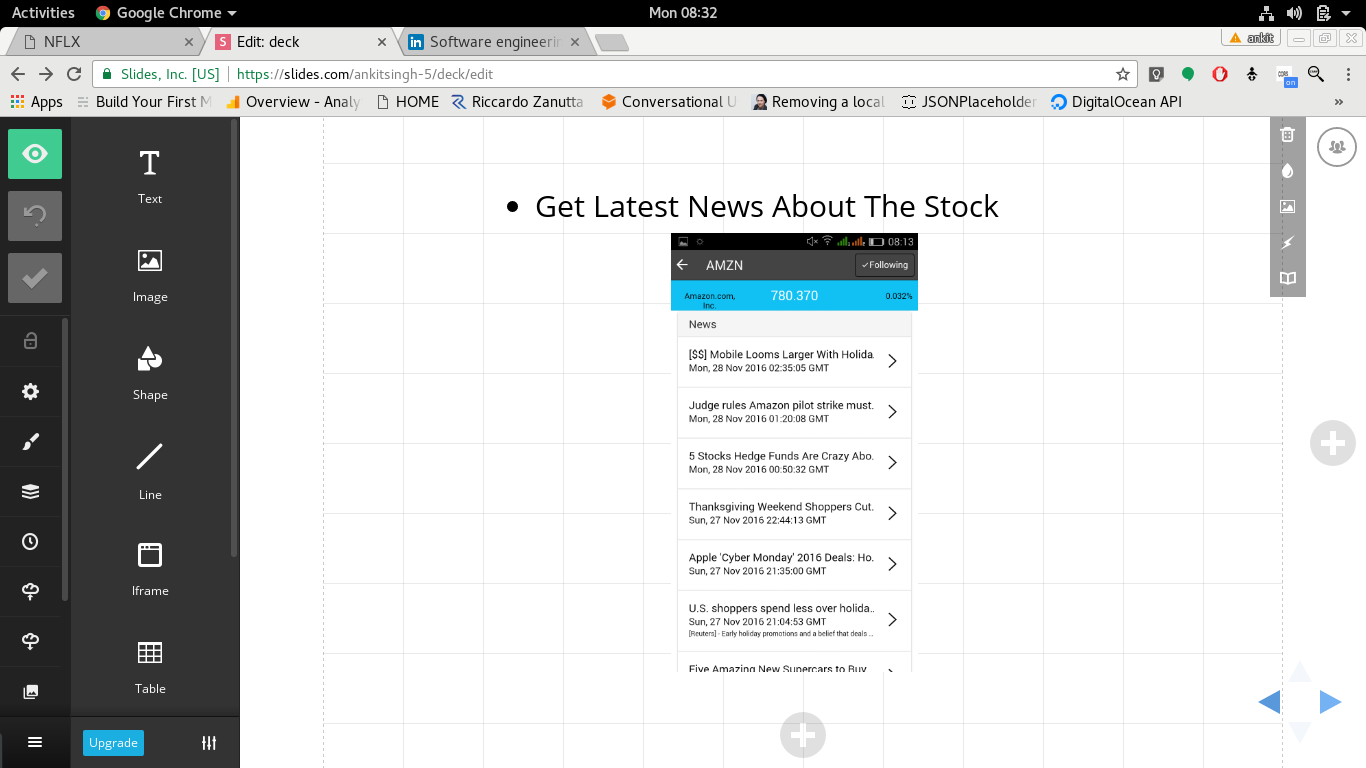The image size is (1366, 768).
Task: Click the Undo button in the sidebar
Action: [x=35, y=216]
